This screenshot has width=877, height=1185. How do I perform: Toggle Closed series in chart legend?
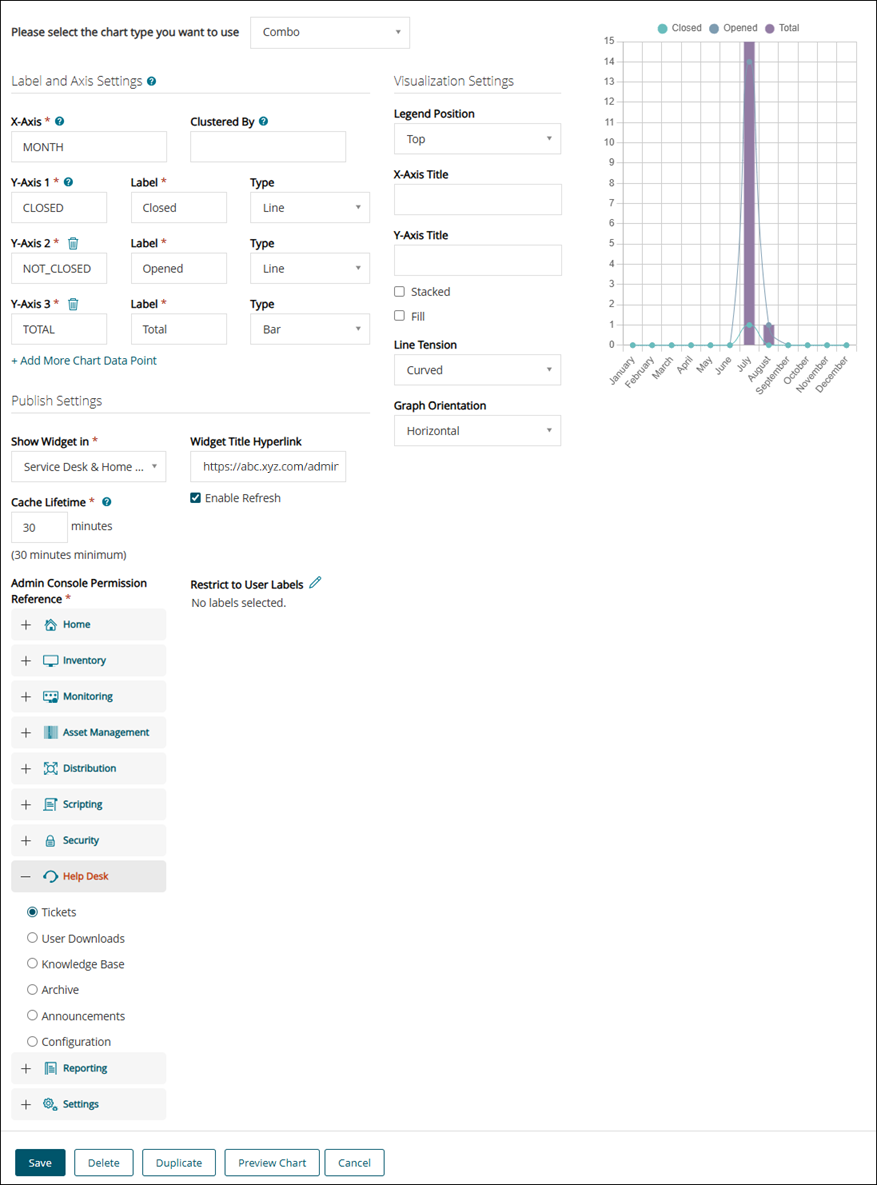(x=680, y=28)
